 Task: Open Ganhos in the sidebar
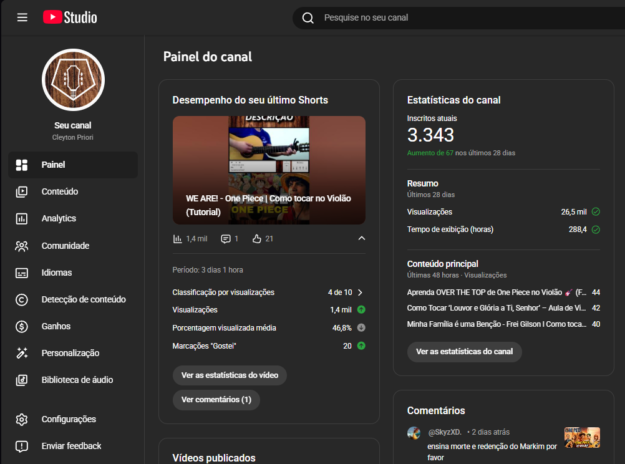coord(73,326)
